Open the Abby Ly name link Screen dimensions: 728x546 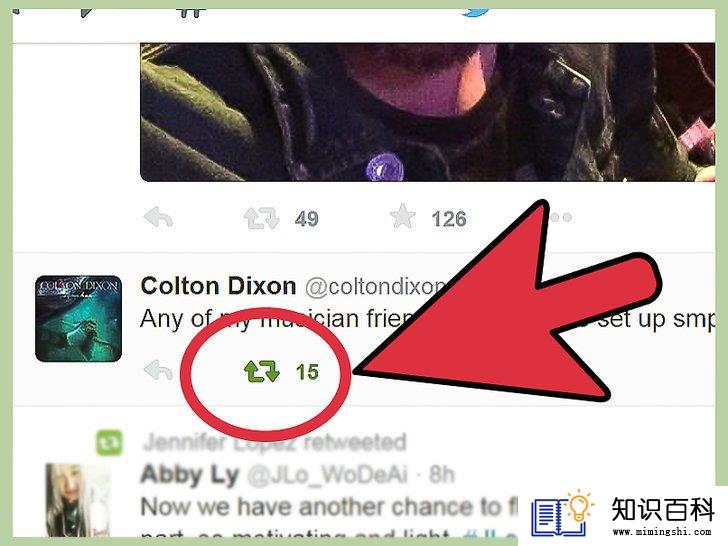190,474
